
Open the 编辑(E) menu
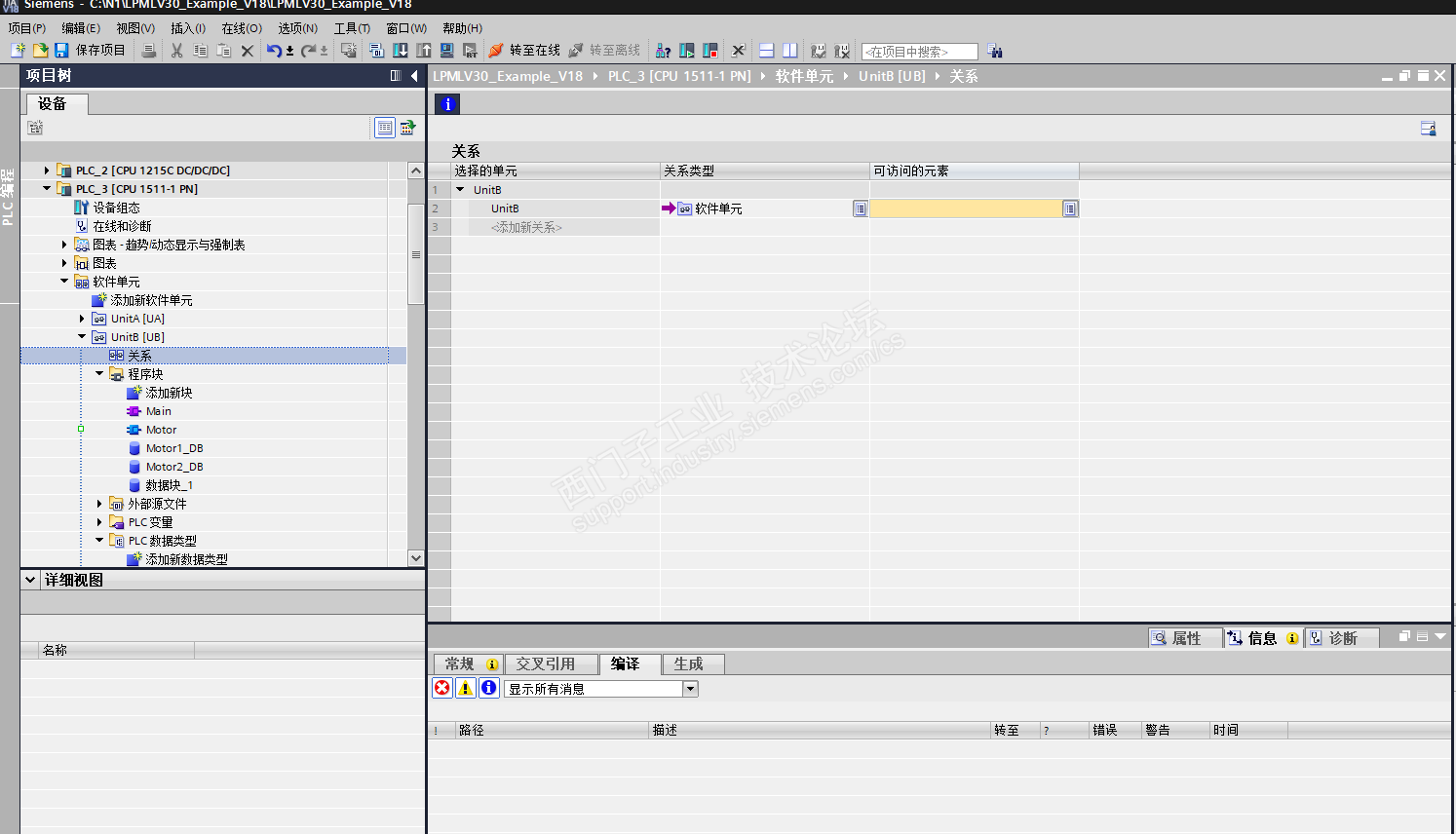81,28
